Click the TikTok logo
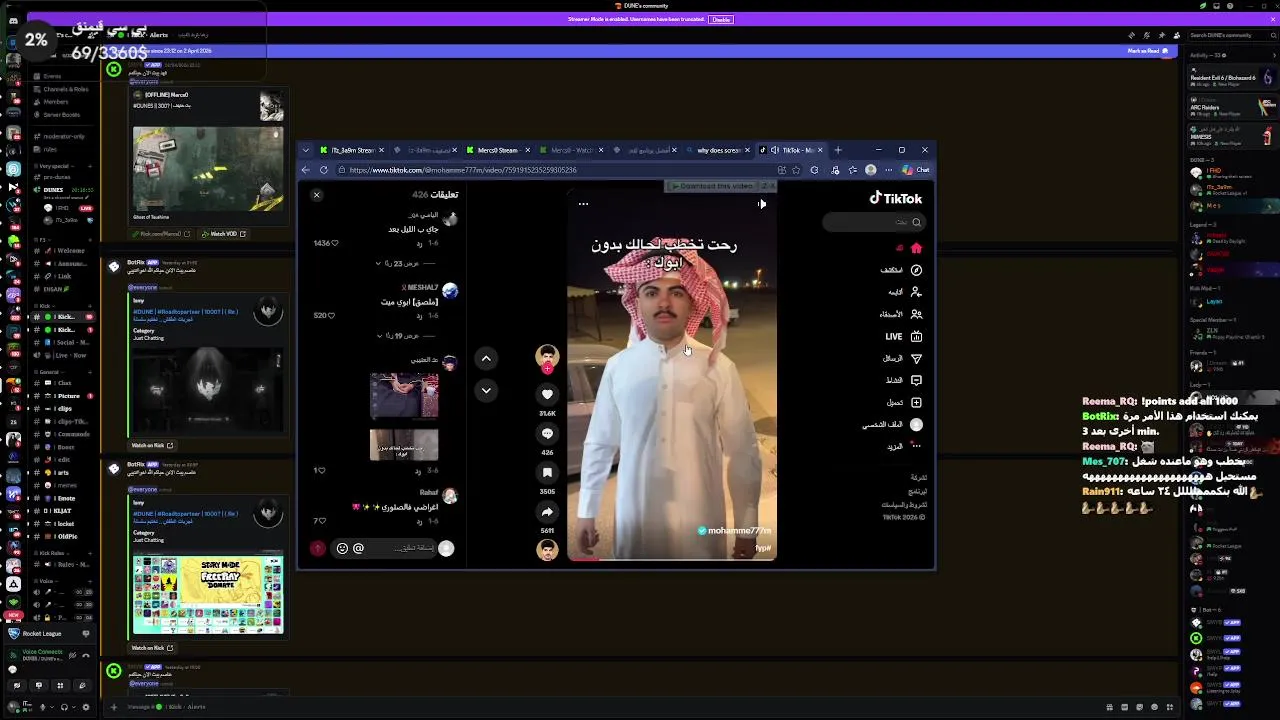This screenshot has width=1280, height=720. pos(895,198)
